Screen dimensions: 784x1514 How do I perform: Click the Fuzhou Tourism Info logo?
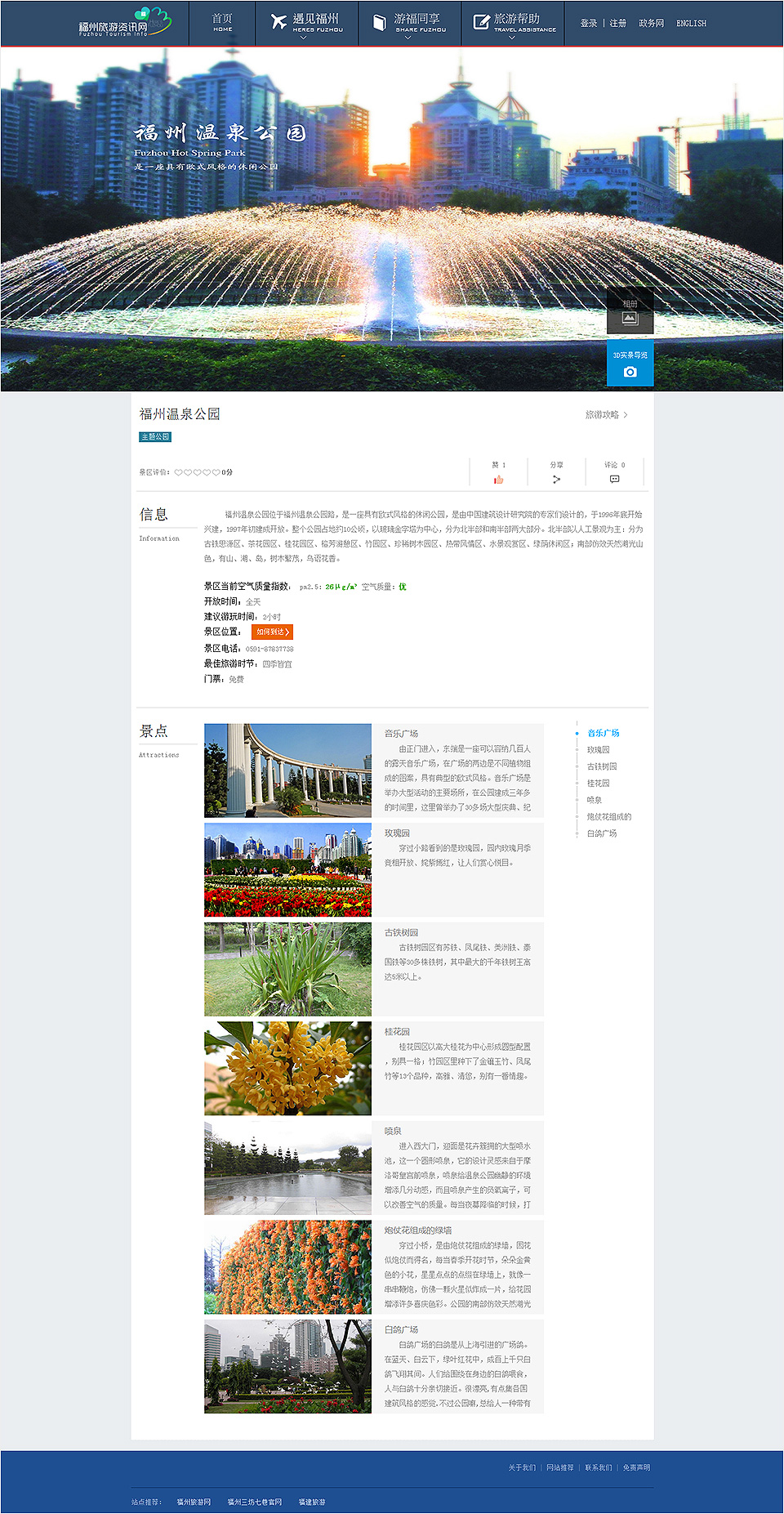[x=123, y=23]
